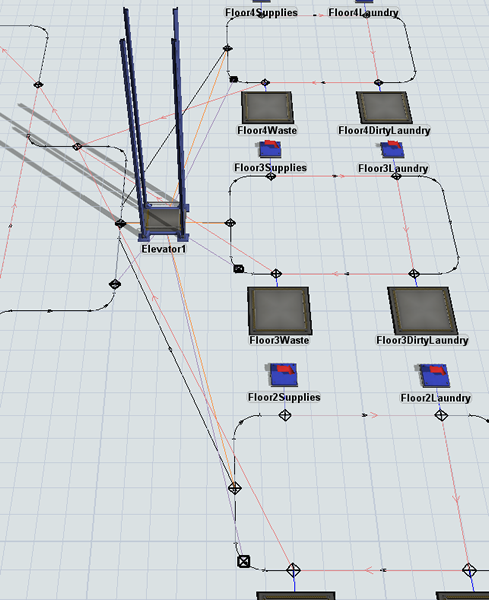Screen dimensions: 489x600
Task: Click the Floor4Laundry label
Action: (363, 13)
